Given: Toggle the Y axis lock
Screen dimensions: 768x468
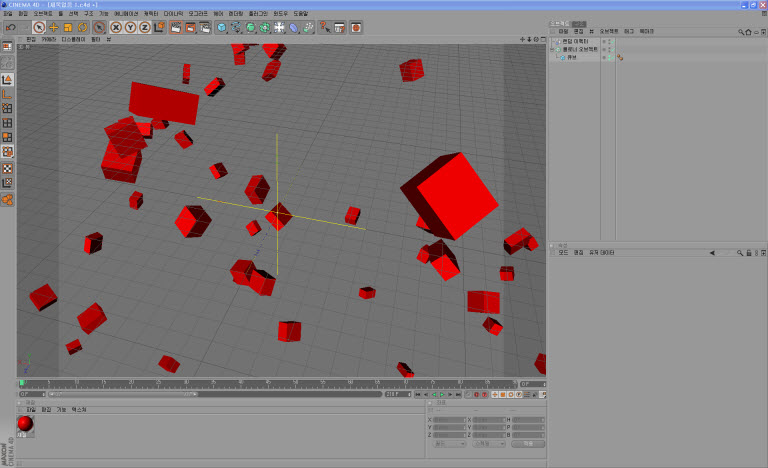Looking at the screenshot, I should coord(130,27).
